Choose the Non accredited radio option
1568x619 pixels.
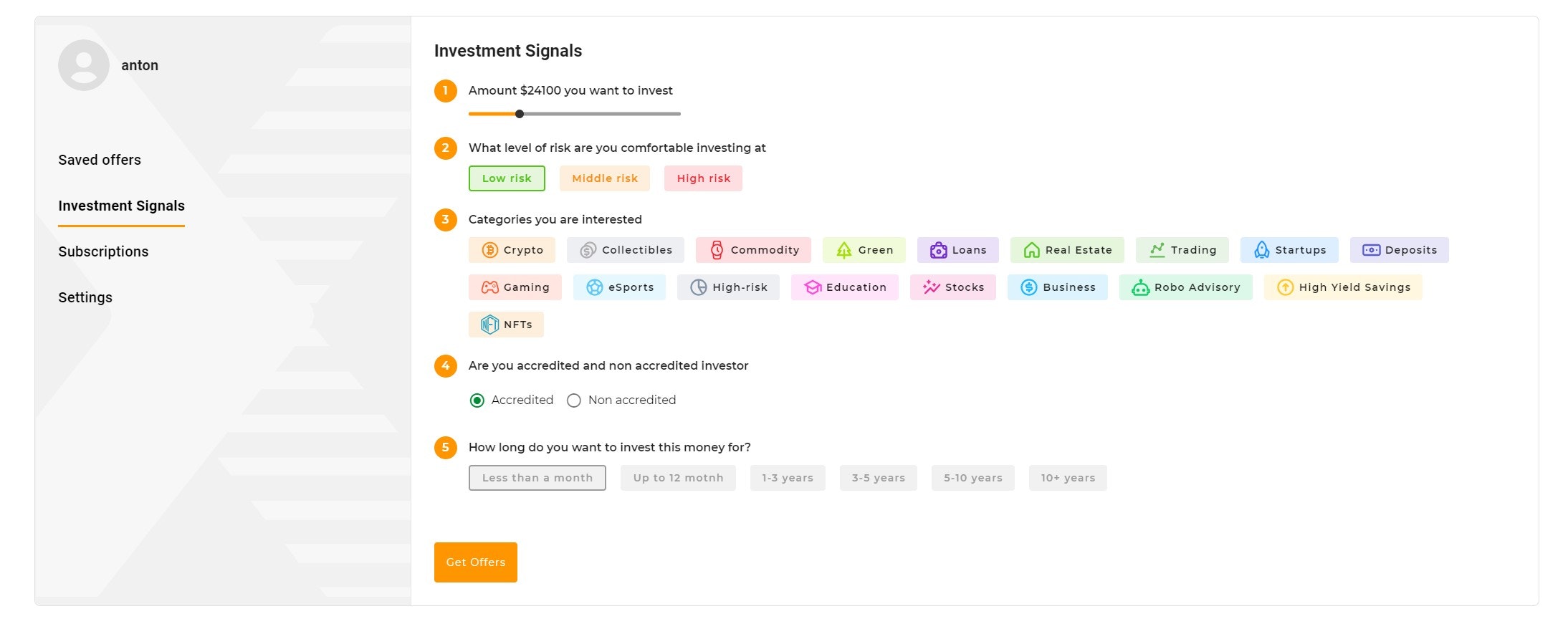click(574, 400)
